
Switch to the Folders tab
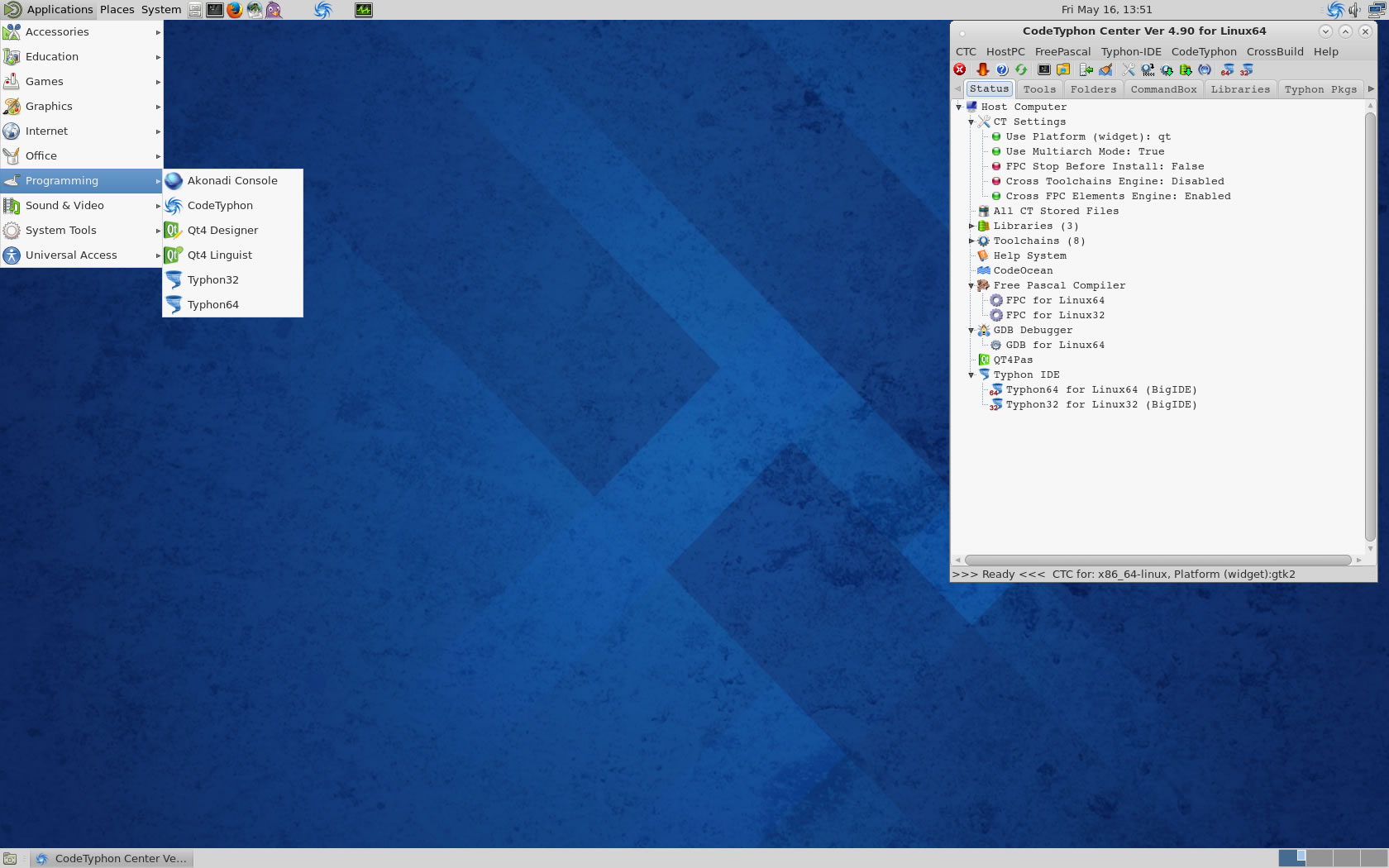click(x=1093, y=89)
